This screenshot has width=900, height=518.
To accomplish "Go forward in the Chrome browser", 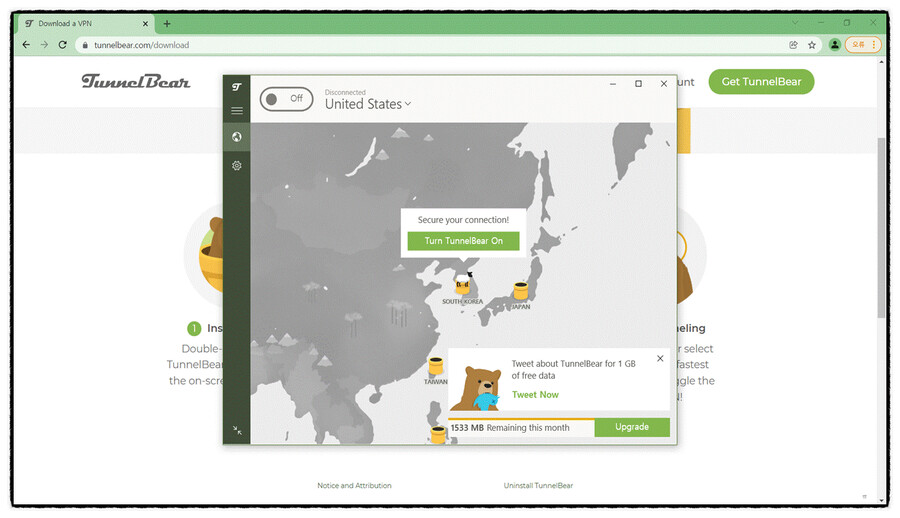I will (44, 45).
